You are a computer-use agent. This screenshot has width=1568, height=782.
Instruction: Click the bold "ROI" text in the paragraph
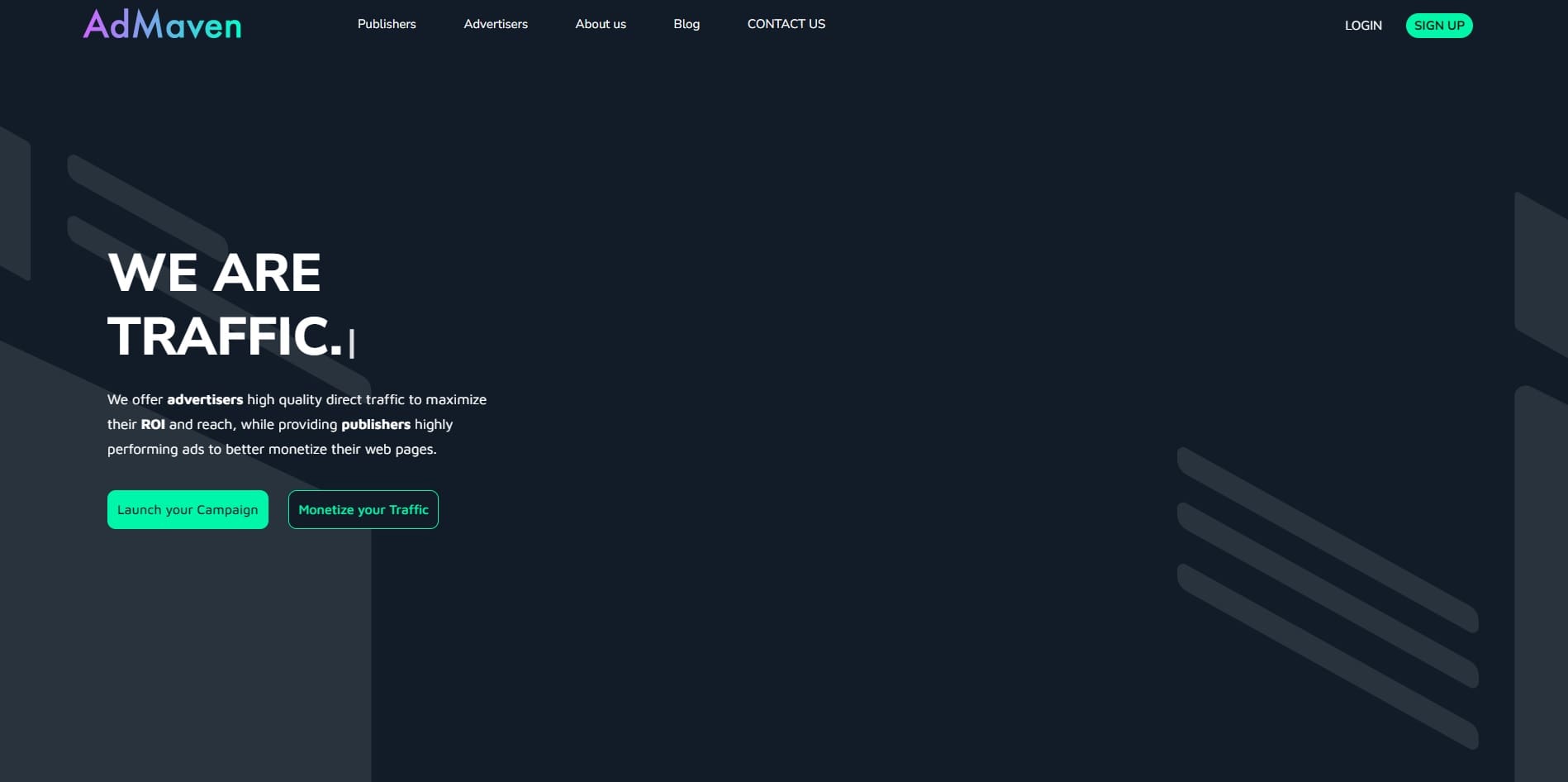tap(153, 424)
